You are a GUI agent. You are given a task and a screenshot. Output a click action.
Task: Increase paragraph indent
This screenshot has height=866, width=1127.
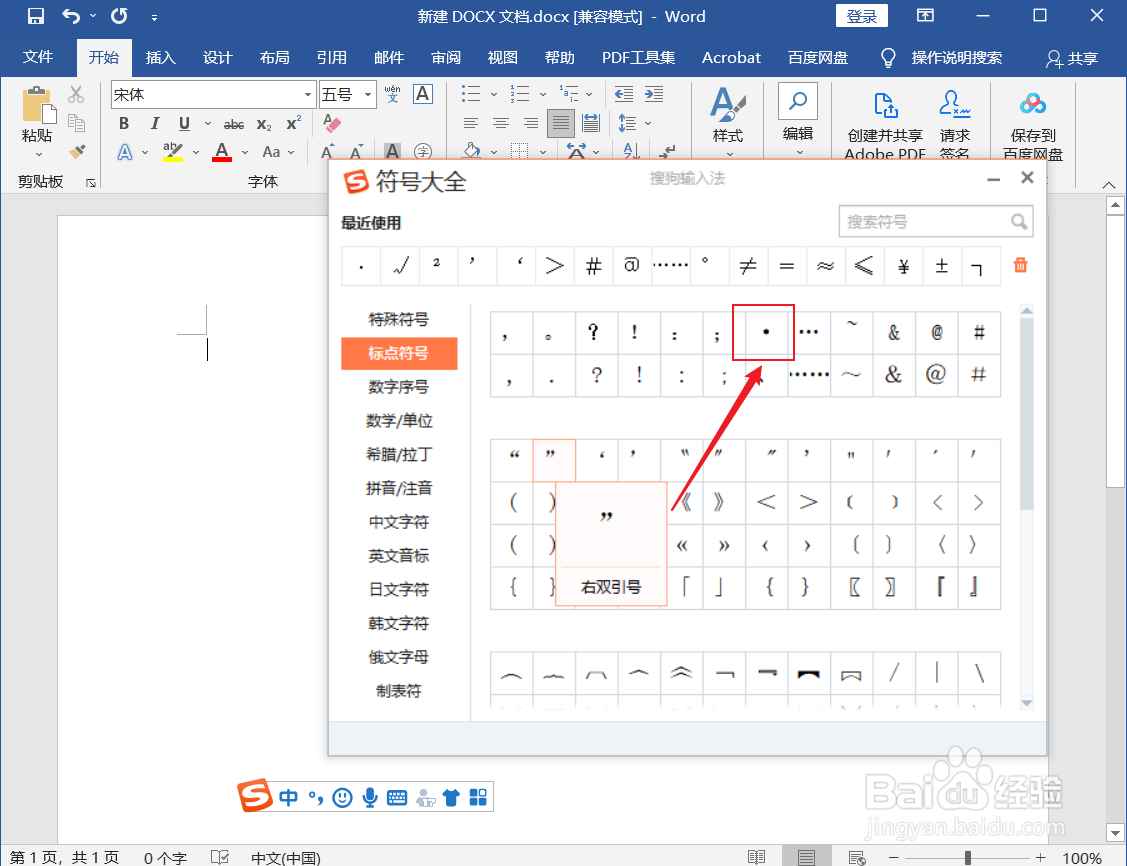(x=653, y=94)
